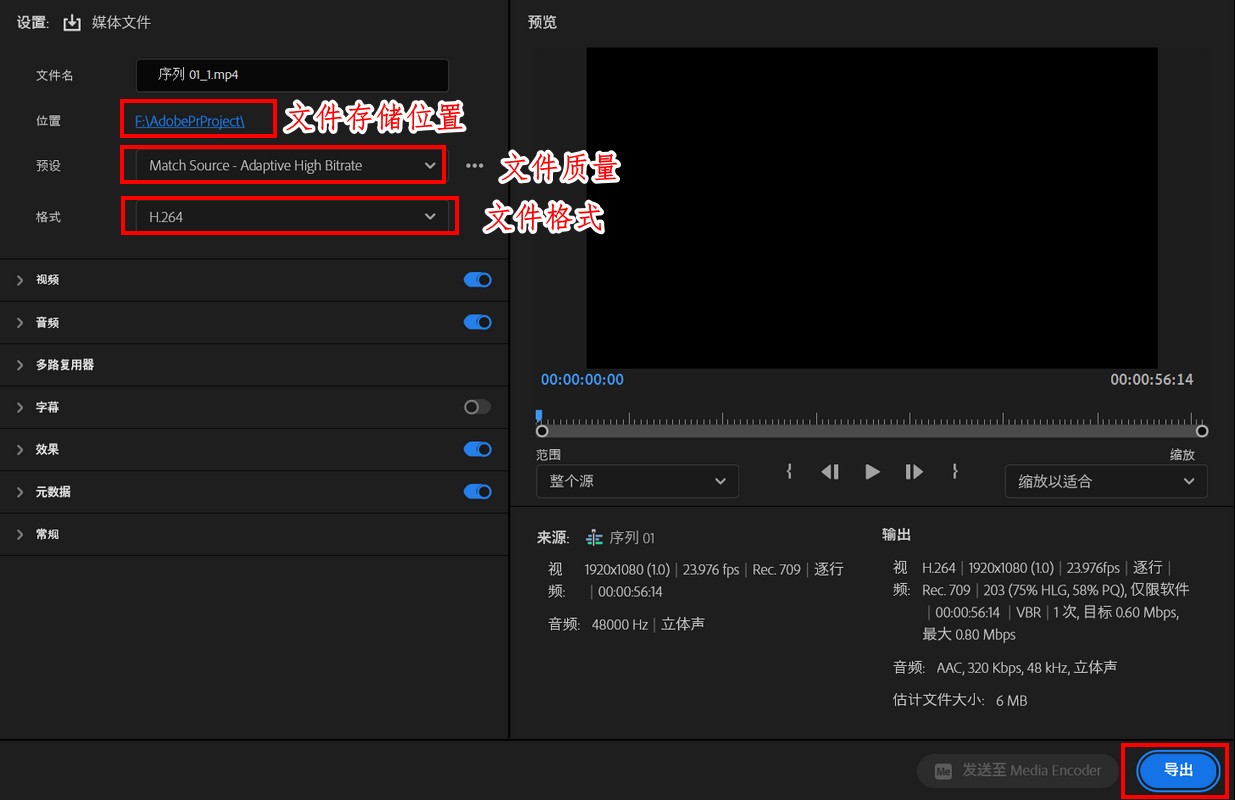Disable the 音频 export toggle
Viewport: 1235px width, 800px height.
477,322
